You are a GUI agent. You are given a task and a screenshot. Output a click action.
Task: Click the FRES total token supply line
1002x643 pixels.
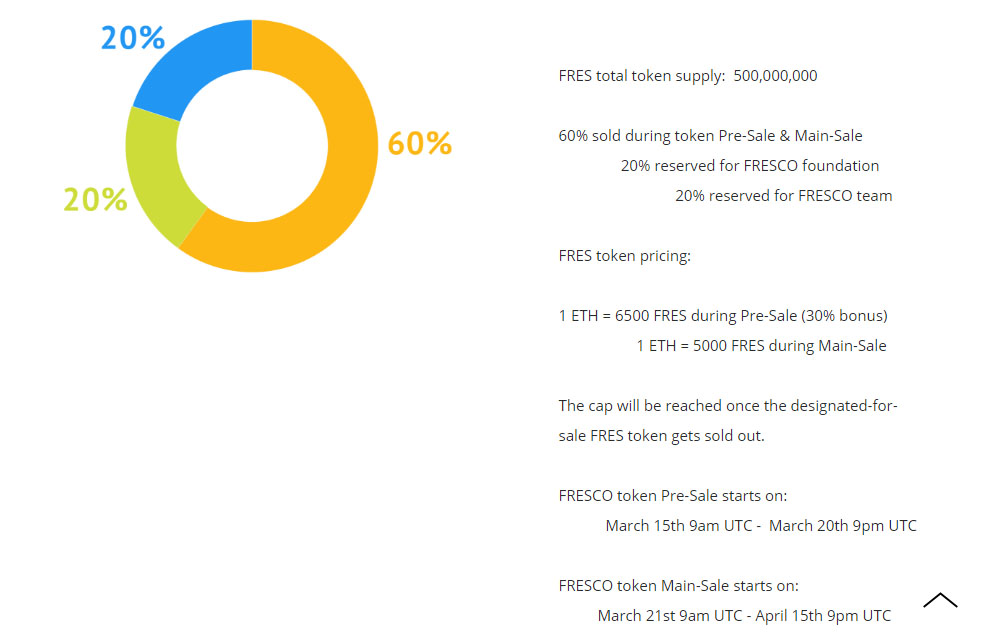point(688,76)
